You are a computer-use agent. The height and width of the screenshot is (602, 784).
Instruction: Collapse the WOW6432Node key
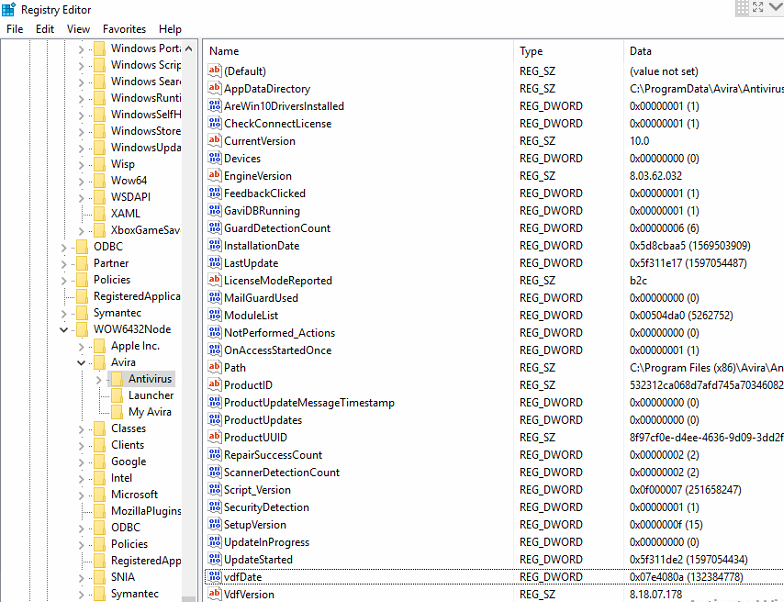click(x=64, y=329)
